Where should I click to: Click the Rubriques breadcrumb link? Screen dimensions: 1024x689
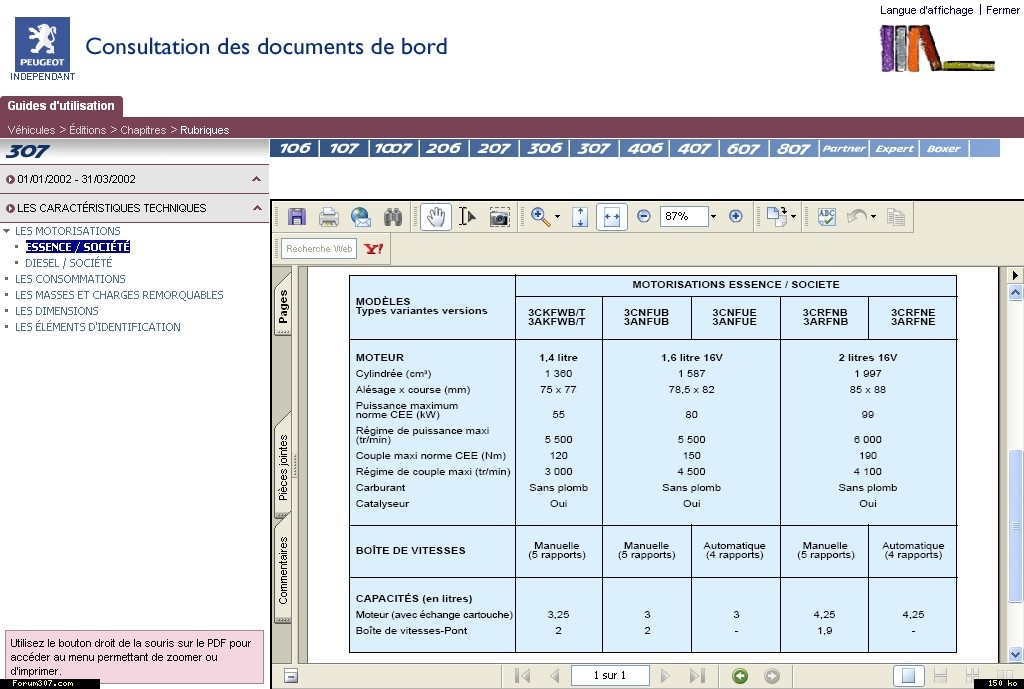pos(204,130)
